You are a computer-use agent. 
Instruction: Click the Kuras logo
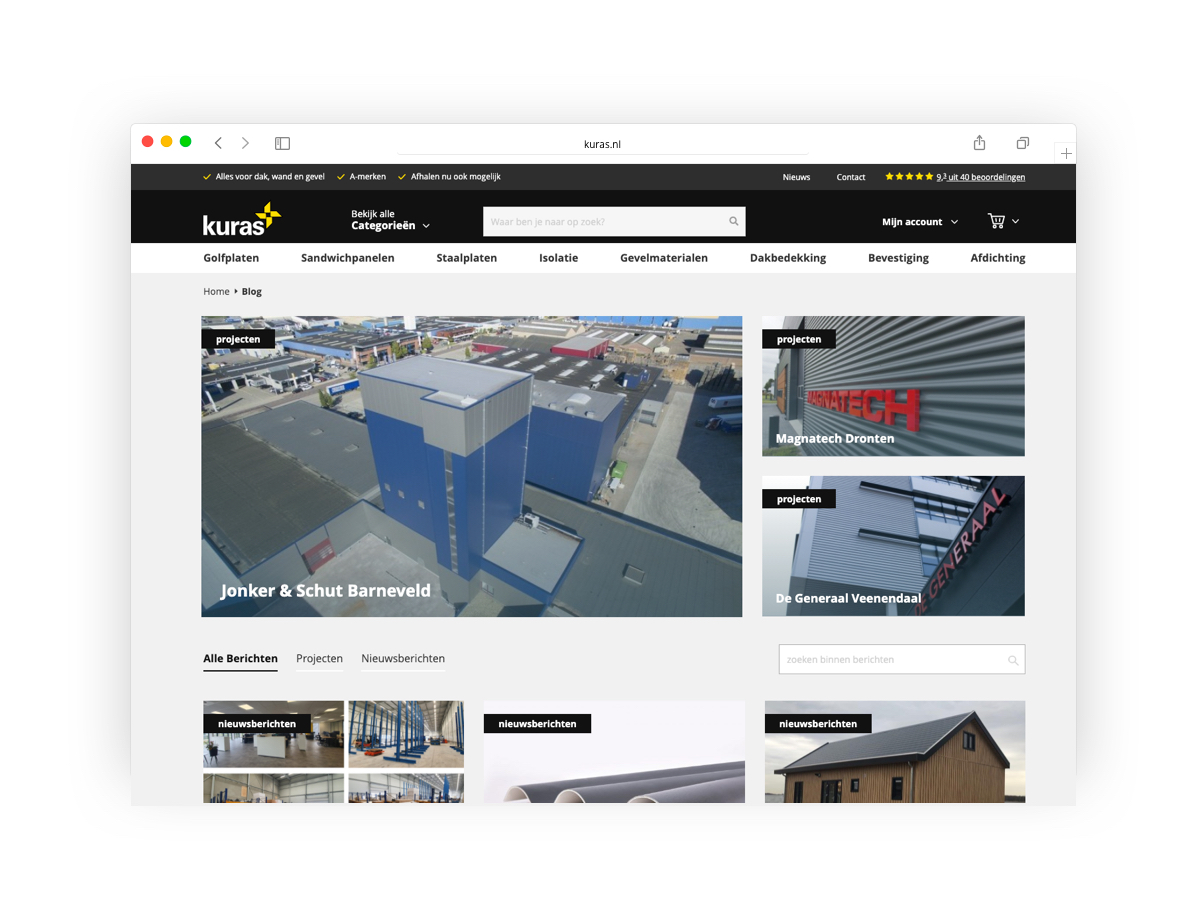241,219
